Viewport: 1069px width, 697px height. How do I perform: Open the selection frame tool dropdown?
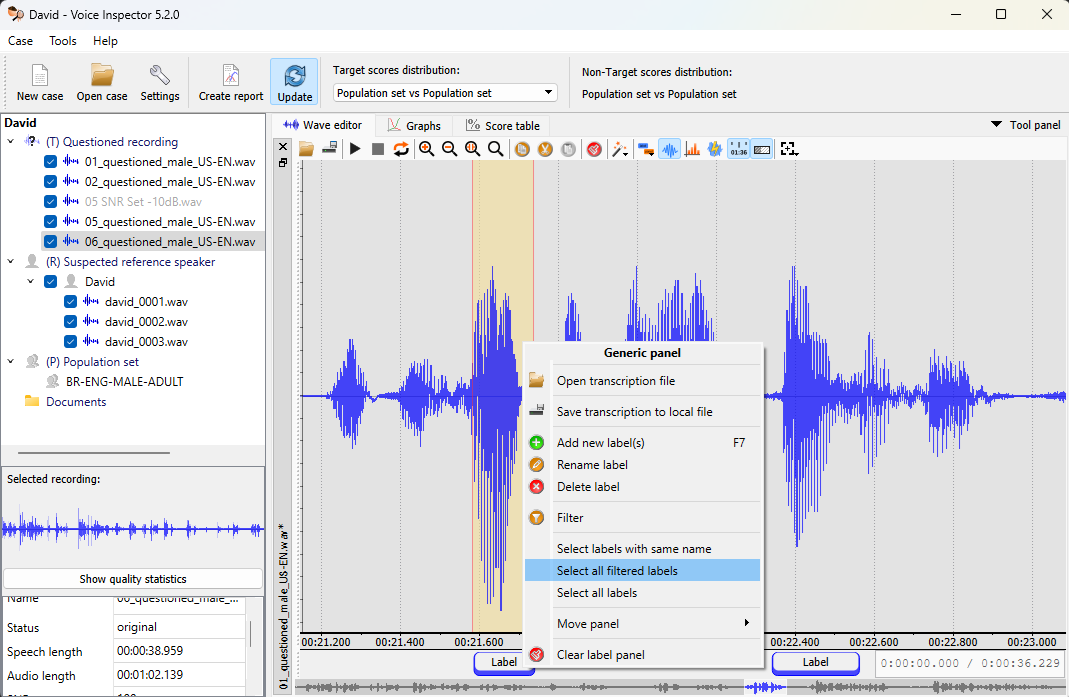click(x=789, y=149)
